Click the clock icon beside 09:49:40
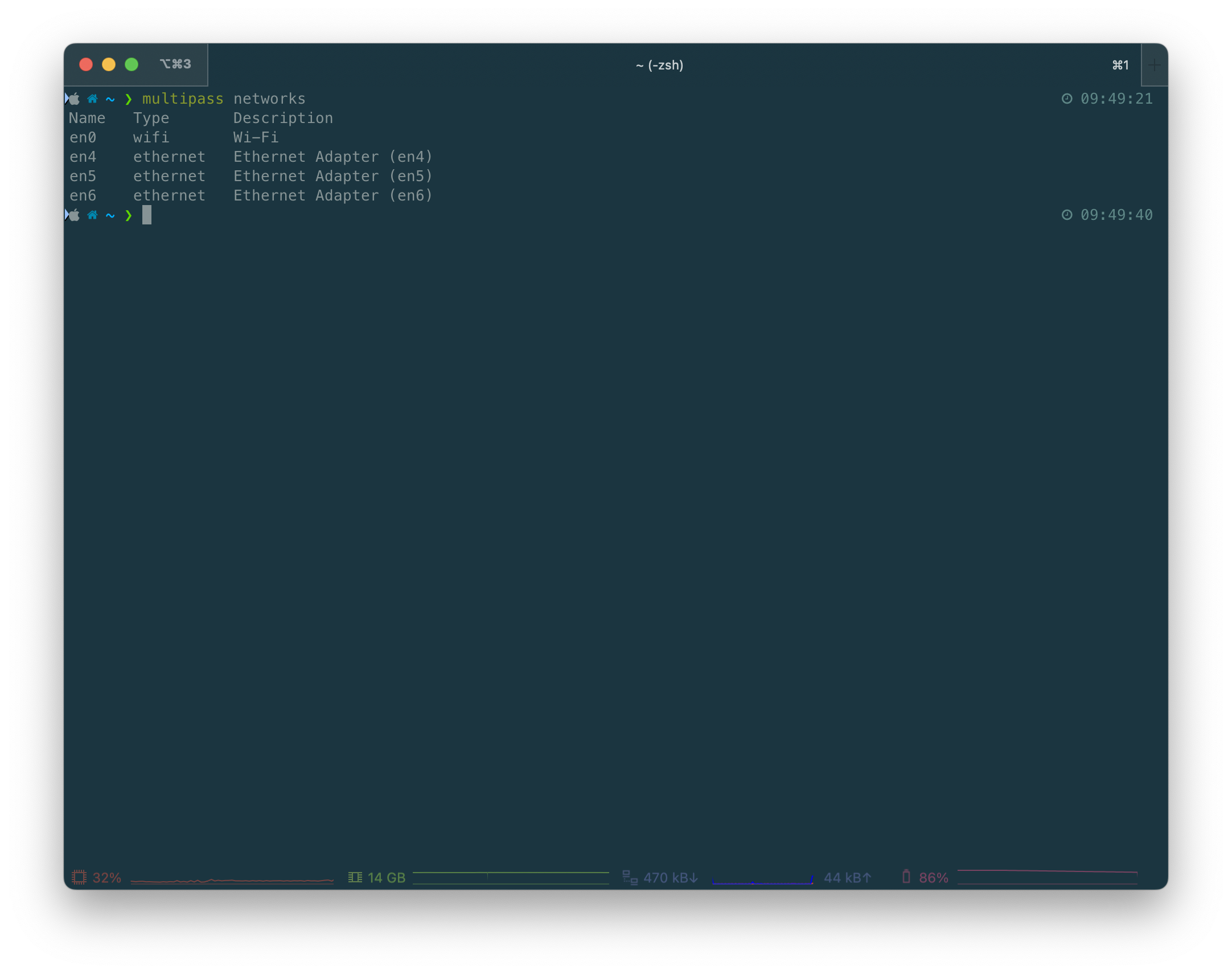 click(1067, 214)
